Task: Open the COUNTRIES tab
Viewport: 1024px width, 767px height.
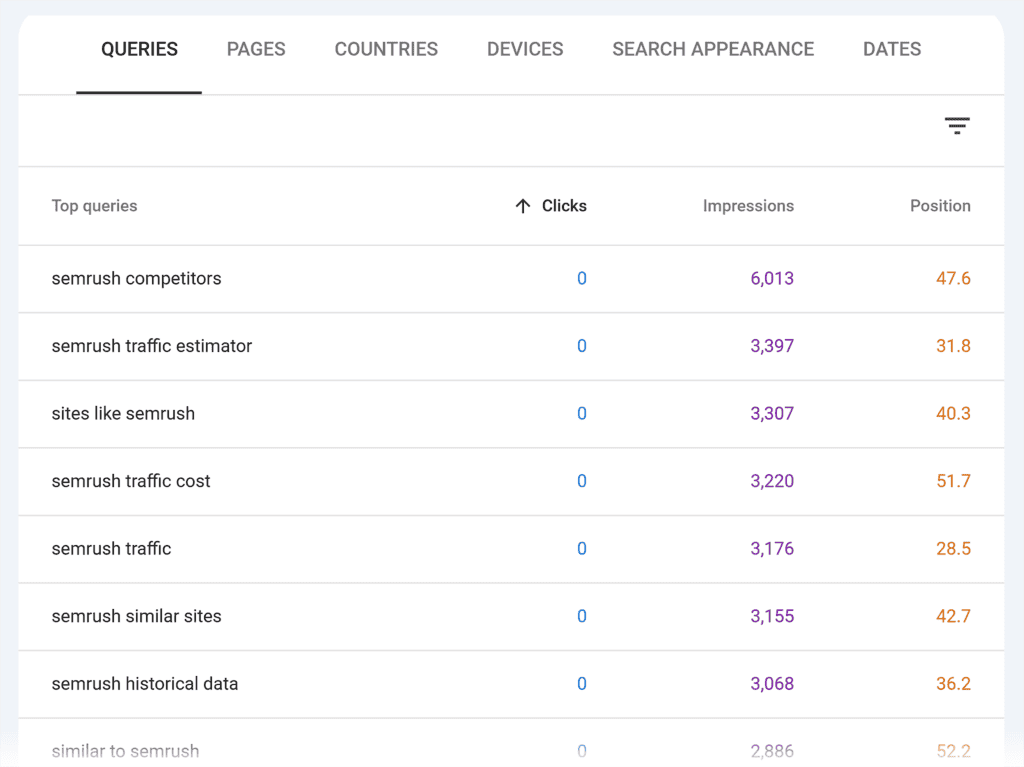Action: click(x=386, y=48)
